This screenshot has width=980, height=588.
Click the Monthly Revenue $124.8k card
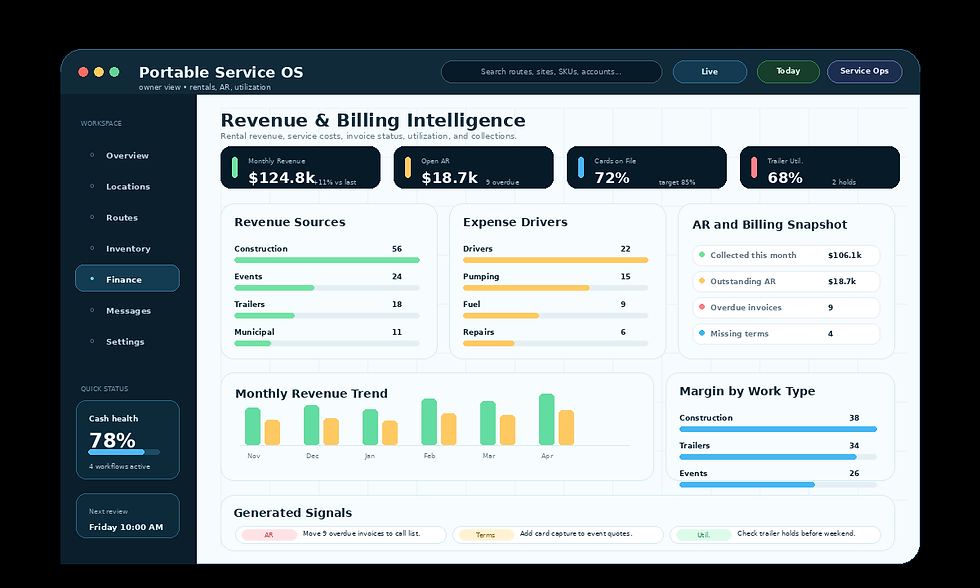pyautogui.click(x=301, y=167)
